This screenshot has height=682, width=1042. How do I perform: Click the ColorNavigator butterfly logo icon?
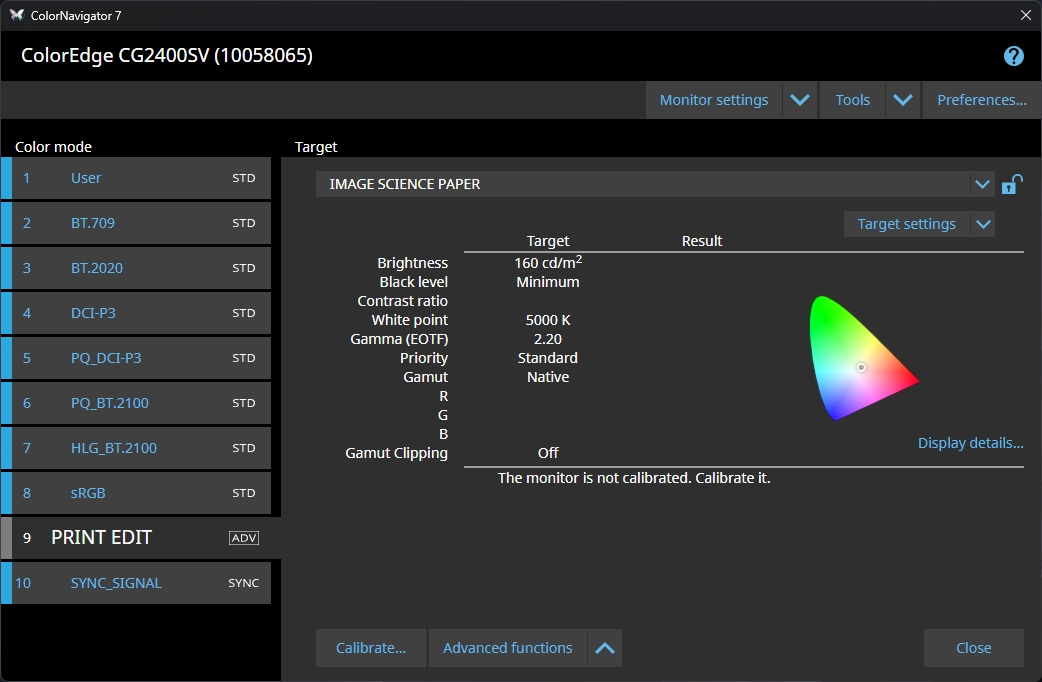click(16, 15)
